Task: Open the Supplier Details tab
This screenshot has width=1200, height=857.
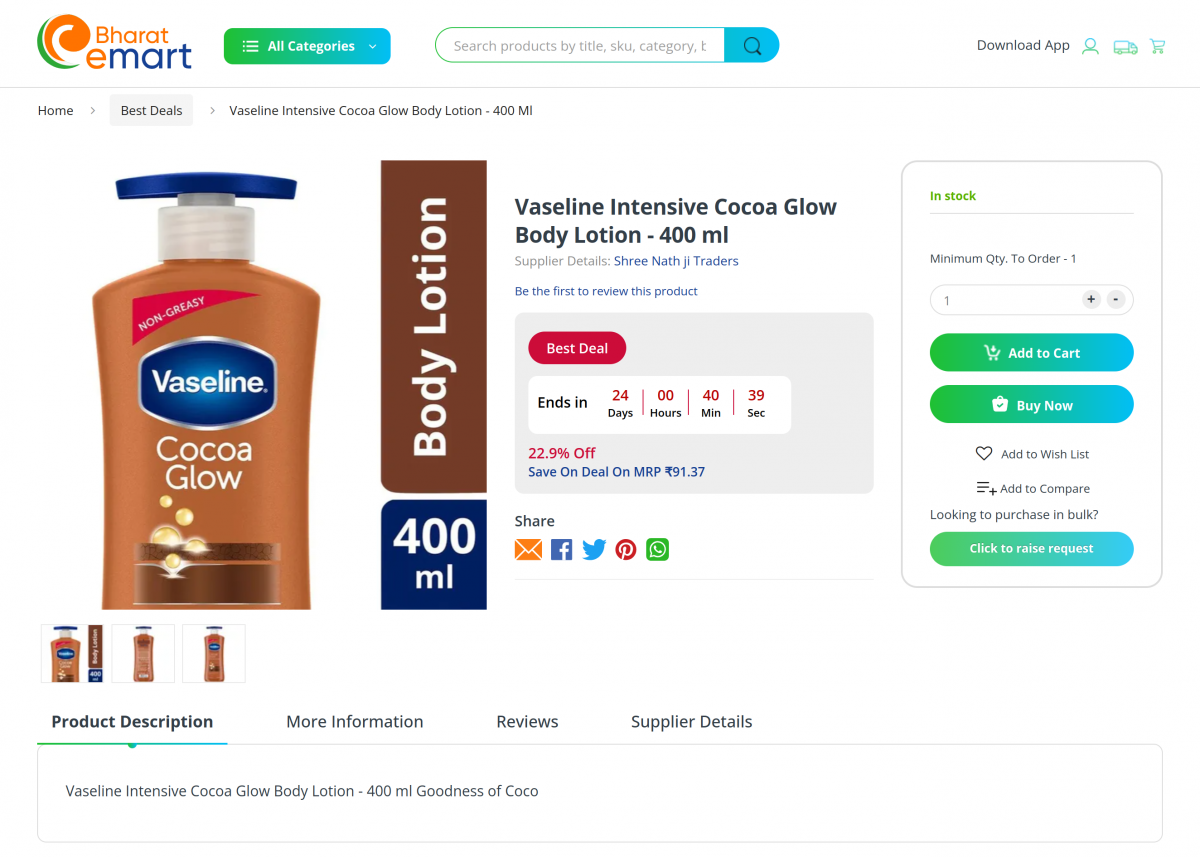Action: pyautogui.click(x=691, y=721)
